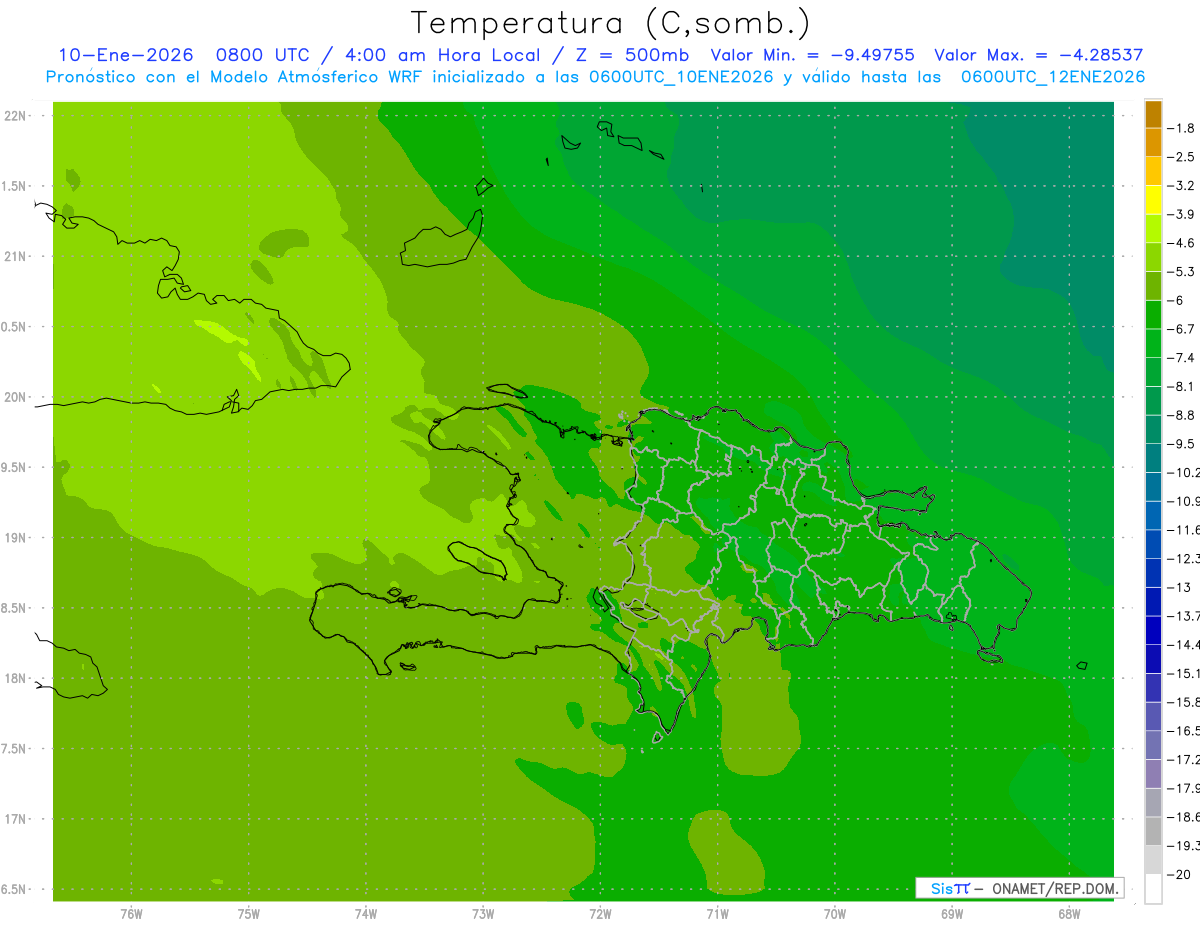Viewport: 1200px width, 927px height.
Task: Click the ONAMET/REP.DOM. credit box
Action: [1020, 888]
